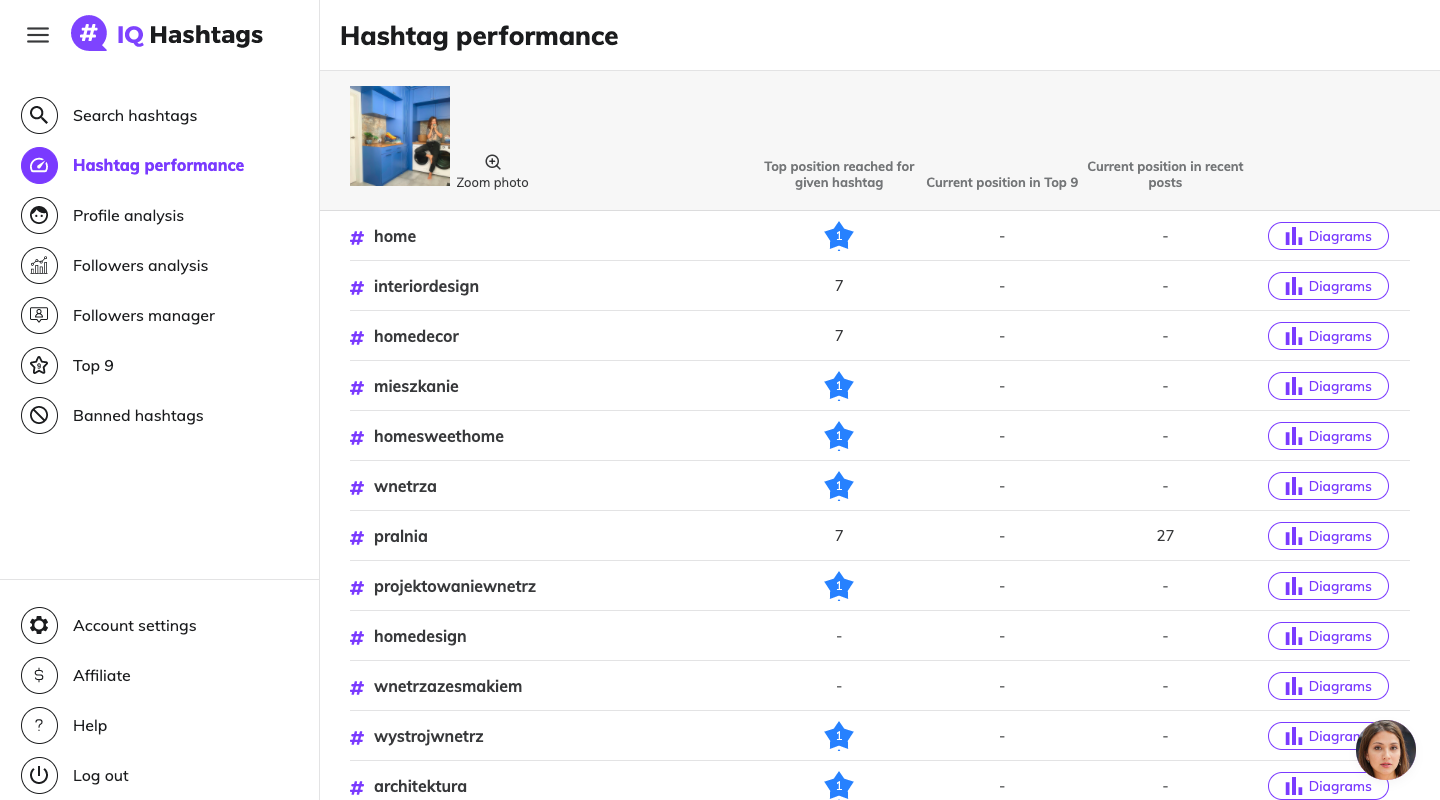Open Account settings

[134, 625]
